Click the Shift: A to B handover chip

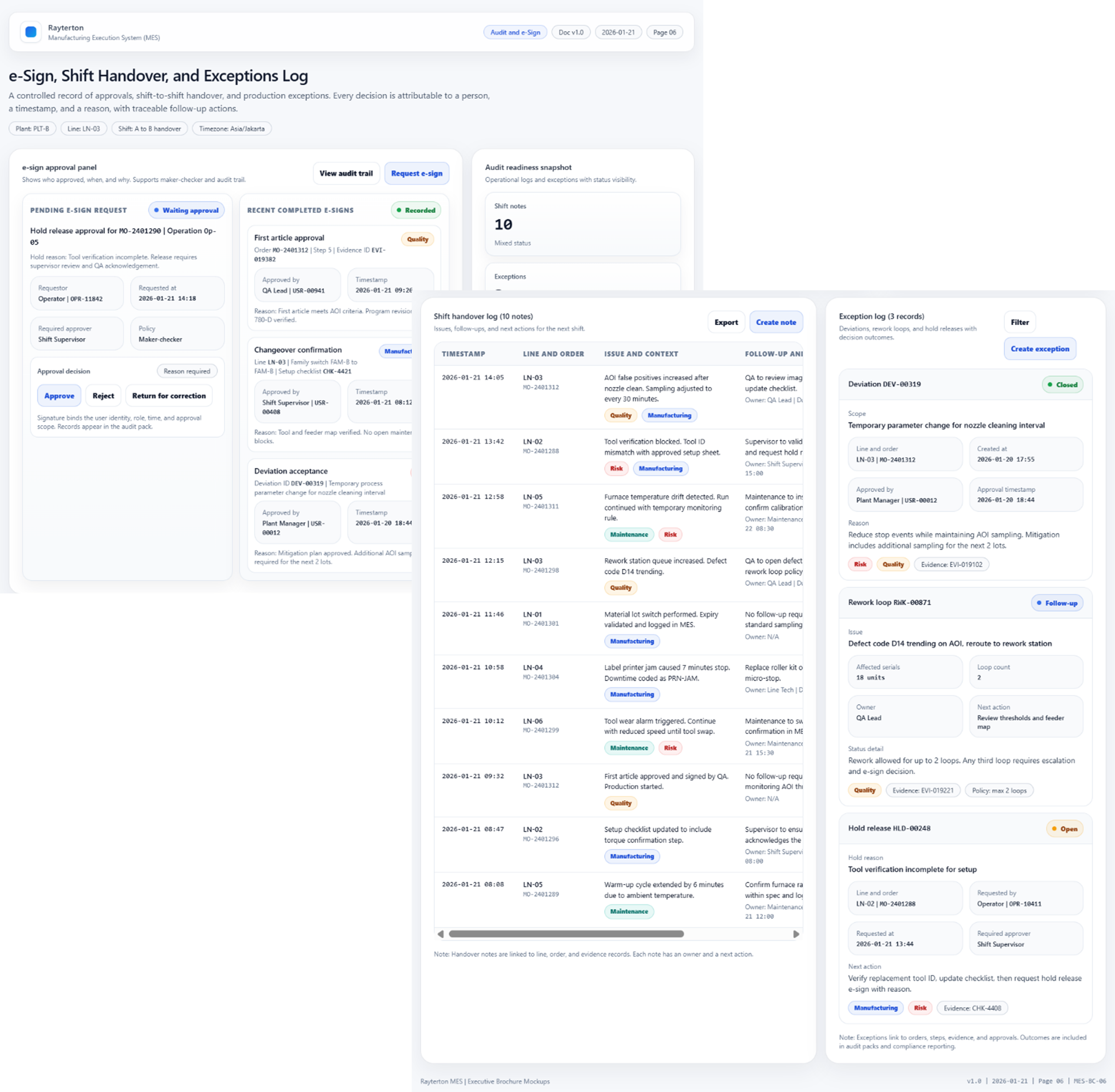pos(149,129)
